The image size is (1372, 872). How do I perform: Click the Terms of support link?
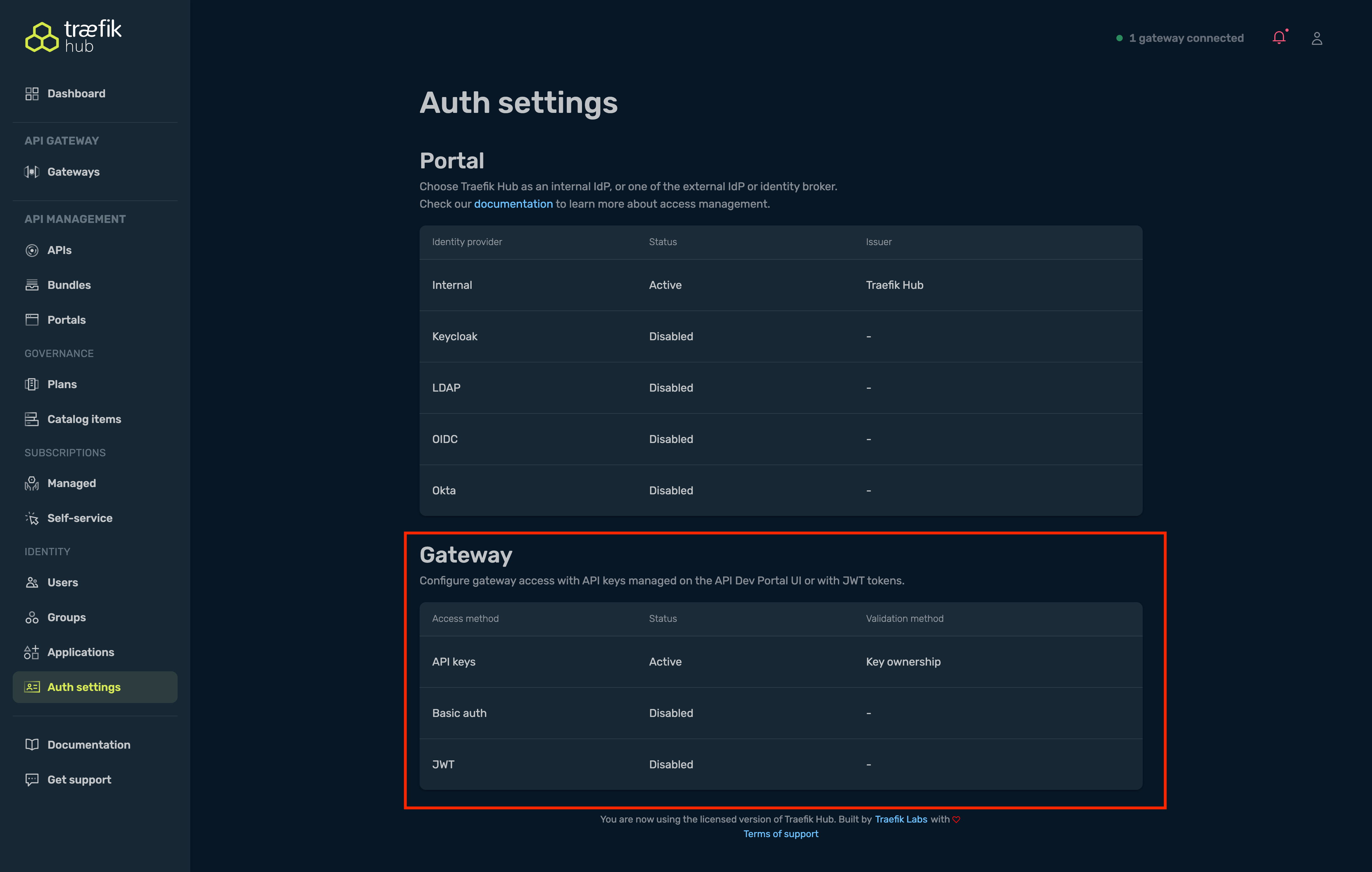tap(781, 833)
